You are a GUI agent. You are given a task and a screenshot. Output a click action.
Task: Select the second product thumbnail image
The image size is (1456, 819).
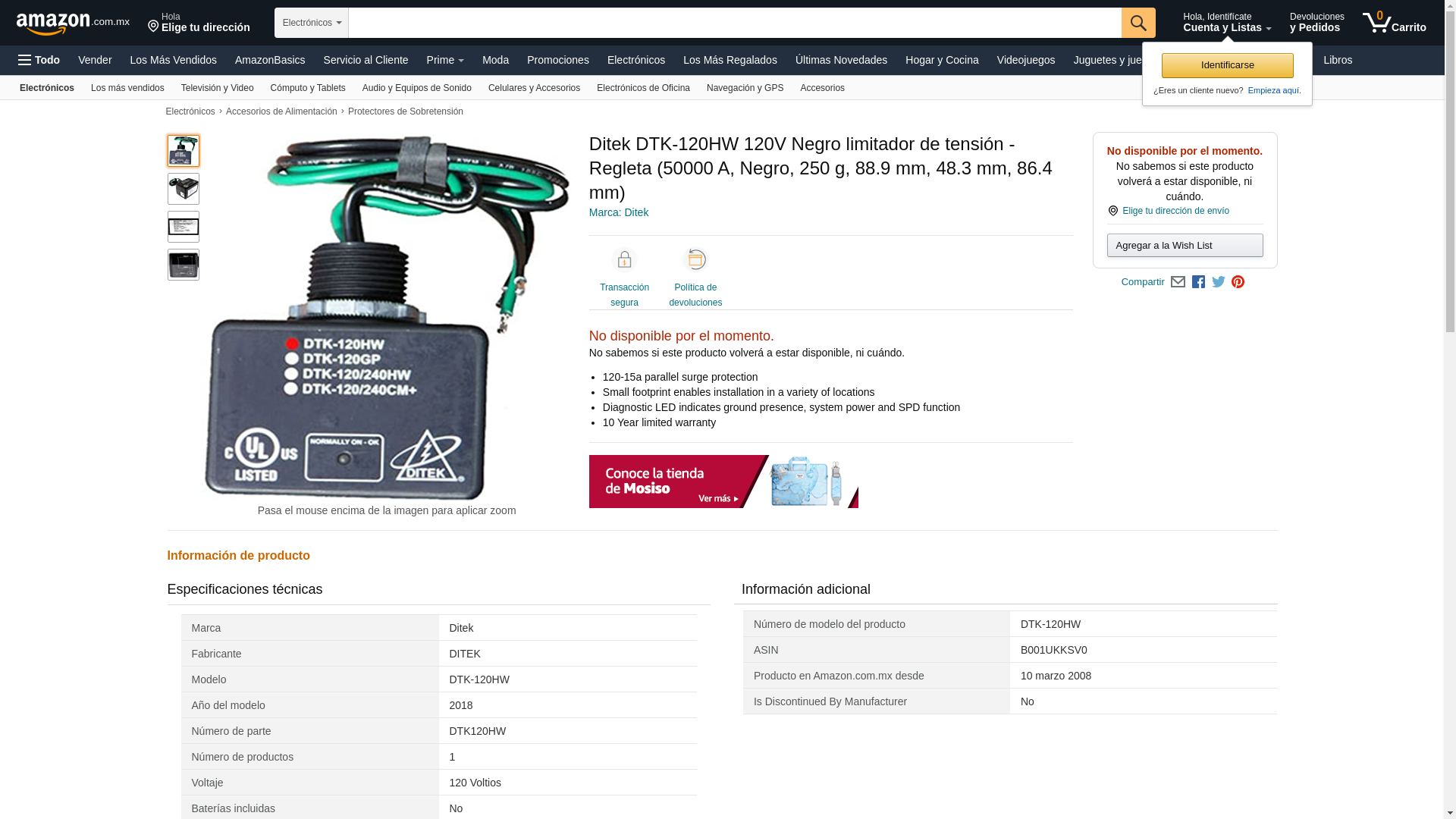point(183,189)
